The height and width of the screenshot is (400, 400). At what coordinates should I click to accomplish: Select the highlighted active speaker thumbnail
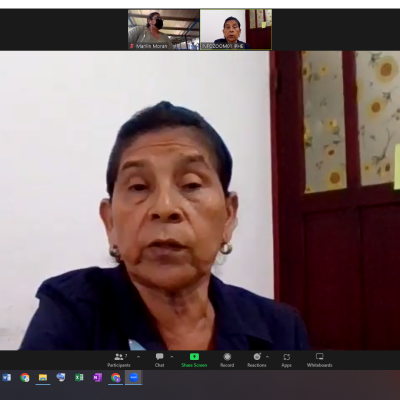tap(236, 30)
